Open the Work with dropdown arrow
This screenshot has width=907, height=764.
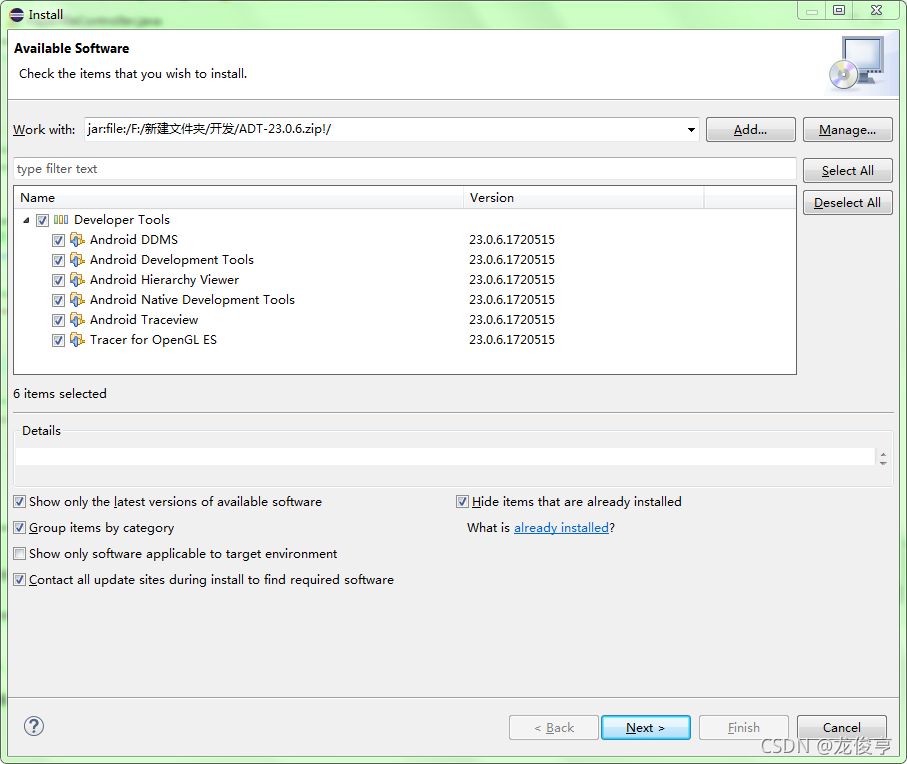(x=691, y=130)
